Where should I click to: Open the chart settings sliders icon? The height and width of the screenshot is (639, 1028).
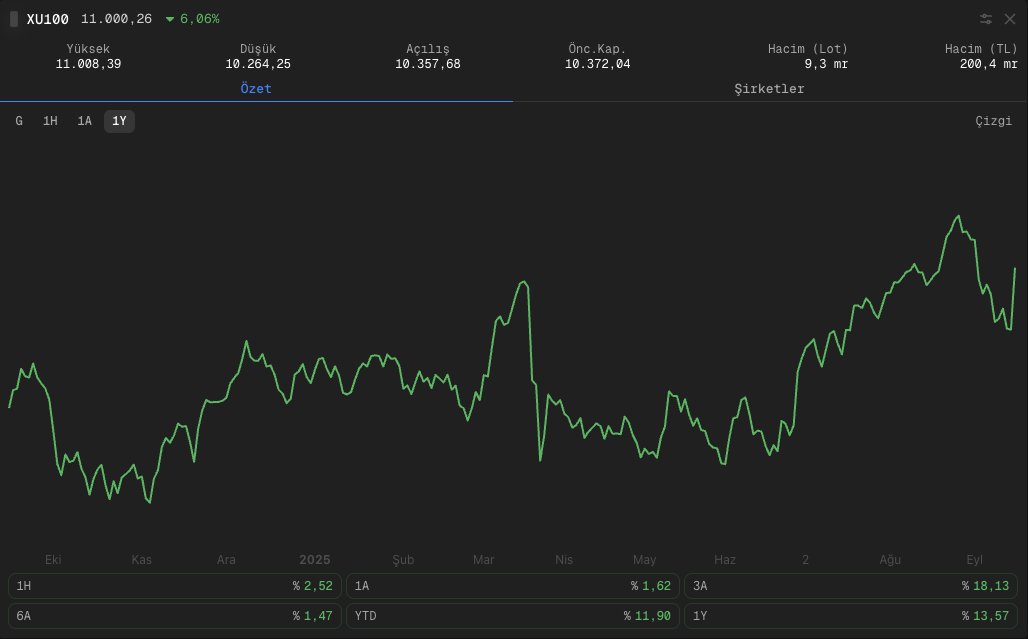click(x=986, y=19)
